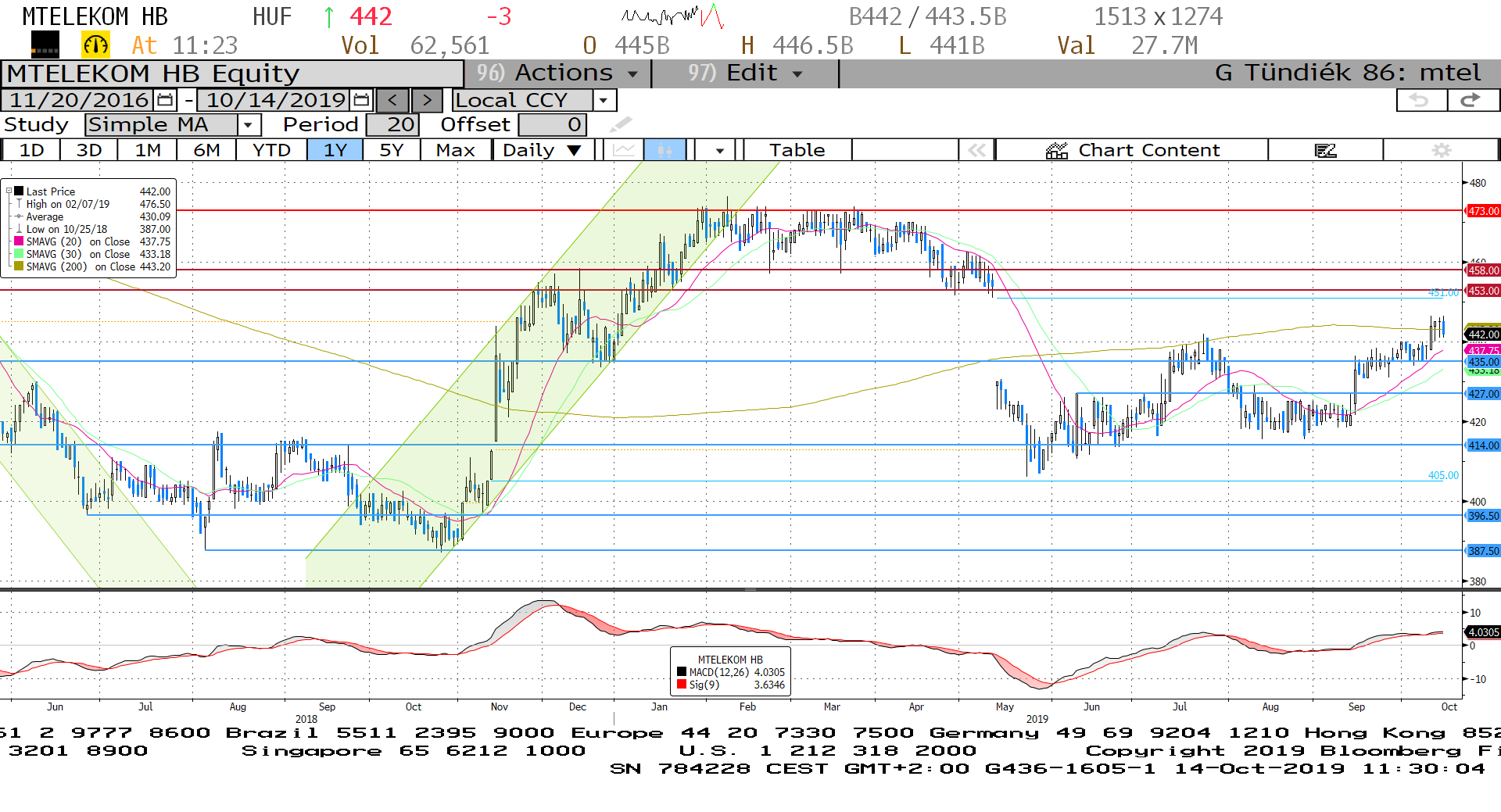This screenshot has width=1501, height=812.
Task: Open the start date calendar picker
Action: 165,100
